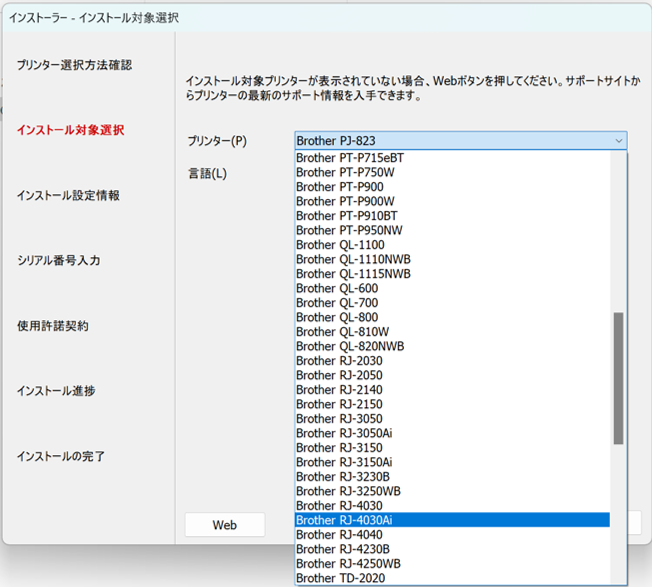Choose Brother RJ-3050 printer model
The image size is (652, 587).
point(452,419)
